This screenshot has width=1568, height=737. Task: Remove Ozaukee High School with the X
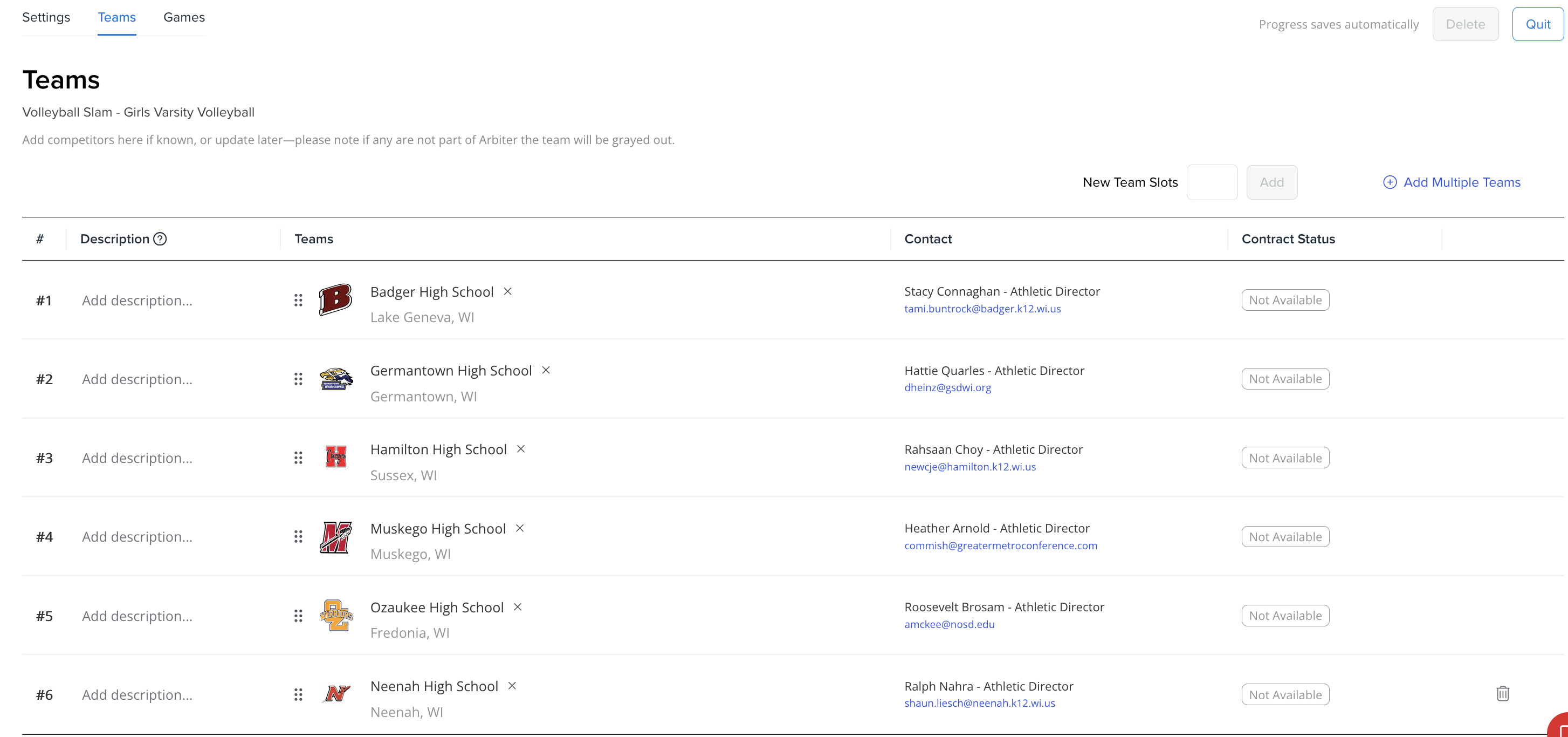point(518,608)
